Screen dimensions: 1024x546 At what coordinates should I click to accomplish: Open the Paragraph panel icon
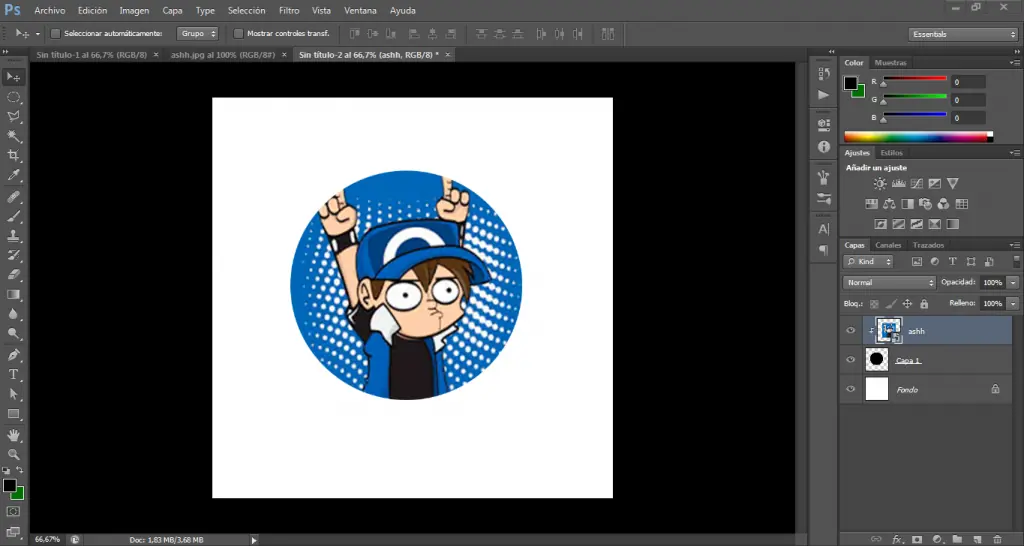point(824,250)
